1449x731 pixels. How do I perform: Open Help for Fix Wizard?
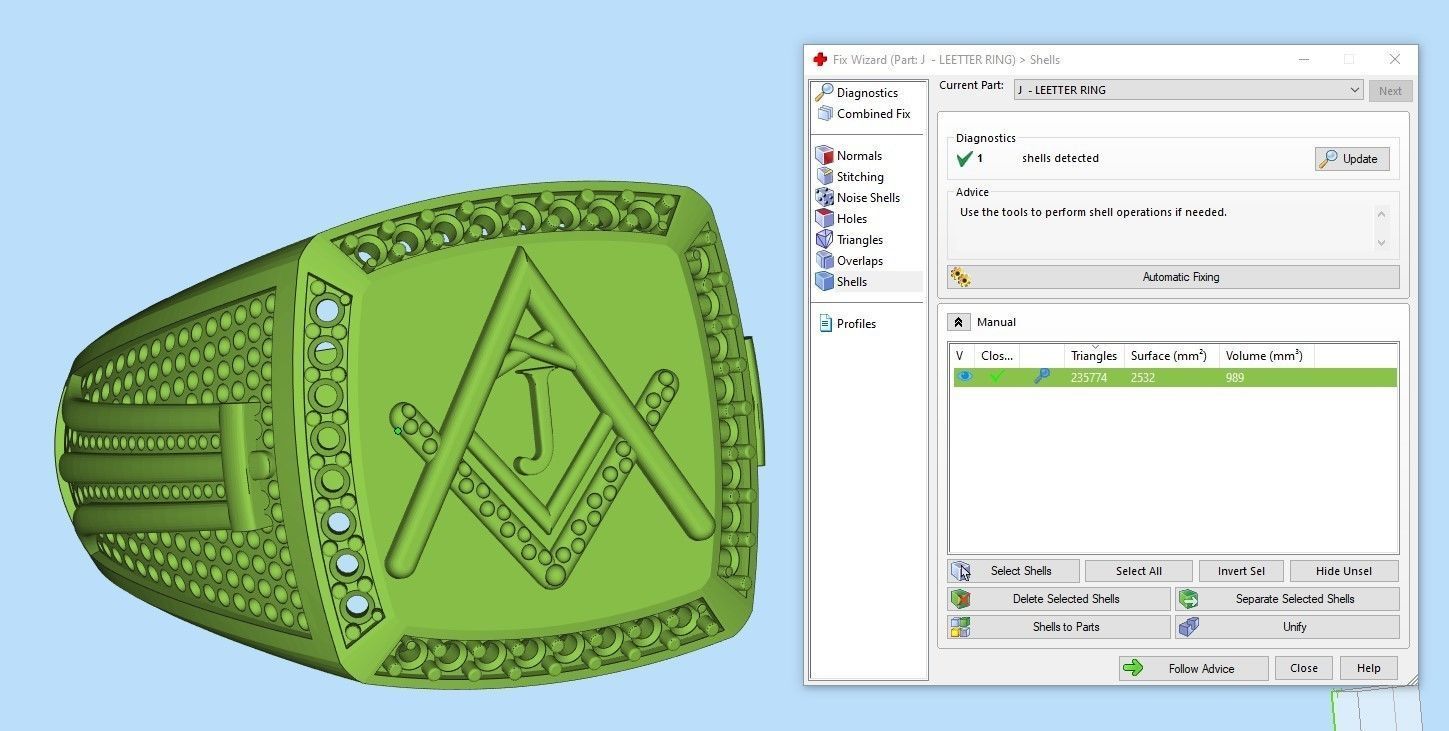(x=1369, y=668)
